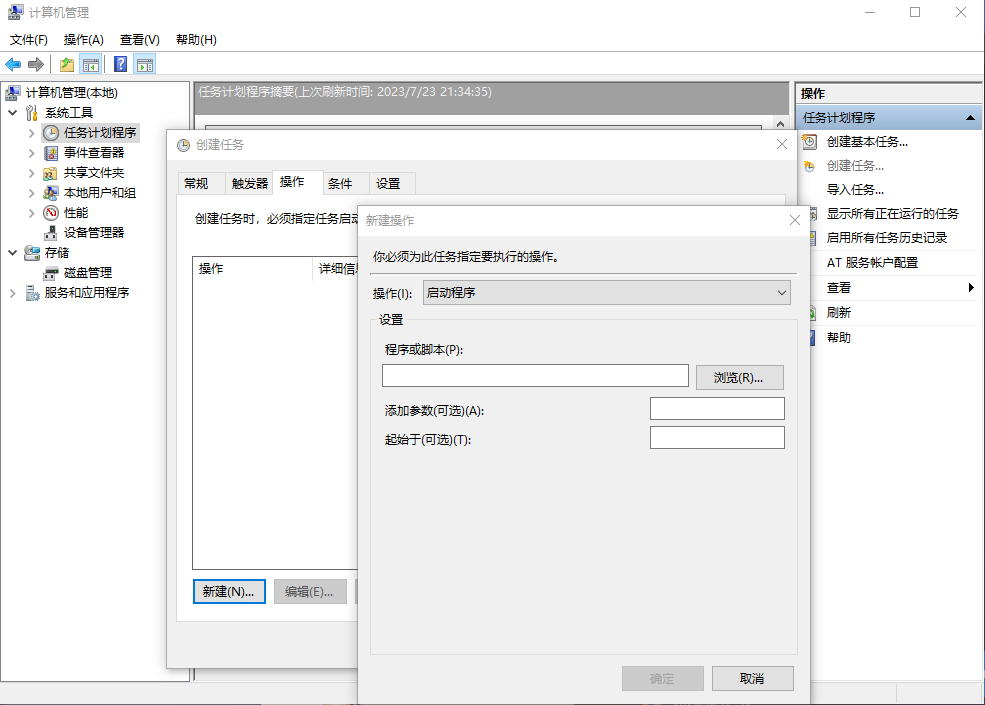Click the 浏览(R)... button

click(x=739, y=377)
